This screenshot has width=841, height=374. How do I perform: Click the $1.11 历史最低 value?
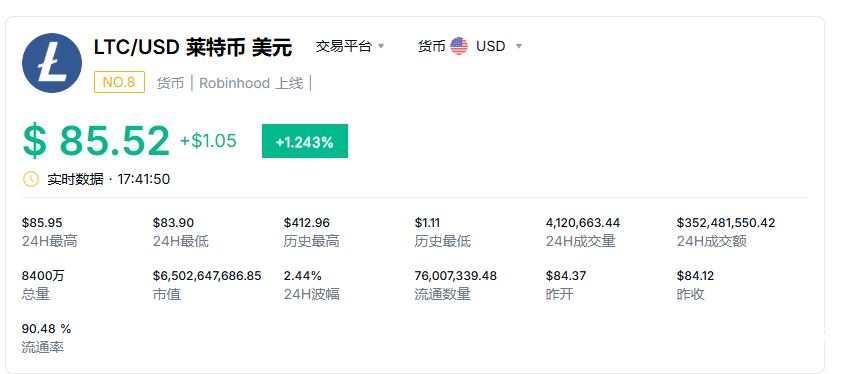(427, 223)
